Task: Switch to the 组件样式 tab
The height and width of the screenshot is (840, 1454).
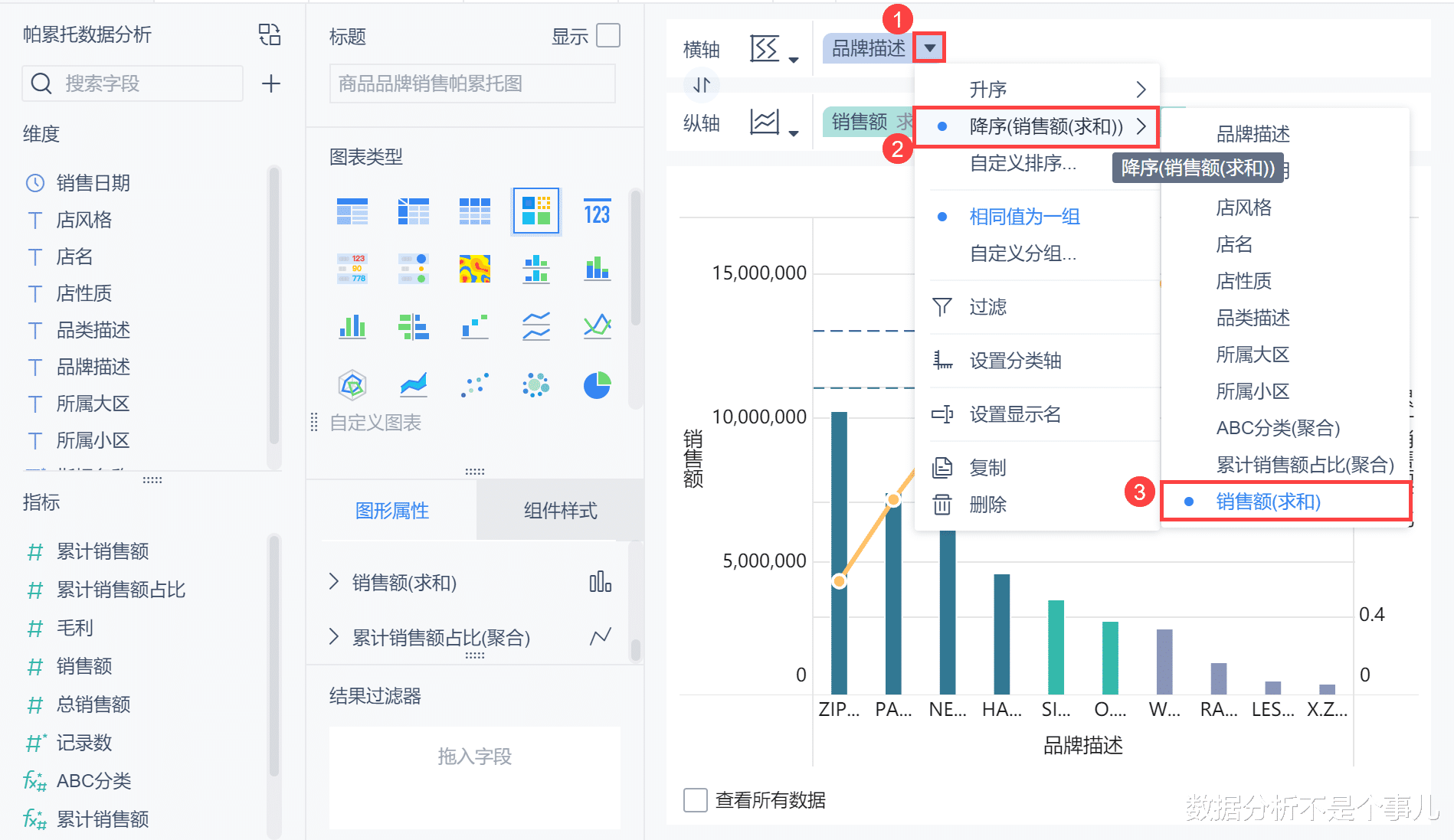Action: point(559,510)
